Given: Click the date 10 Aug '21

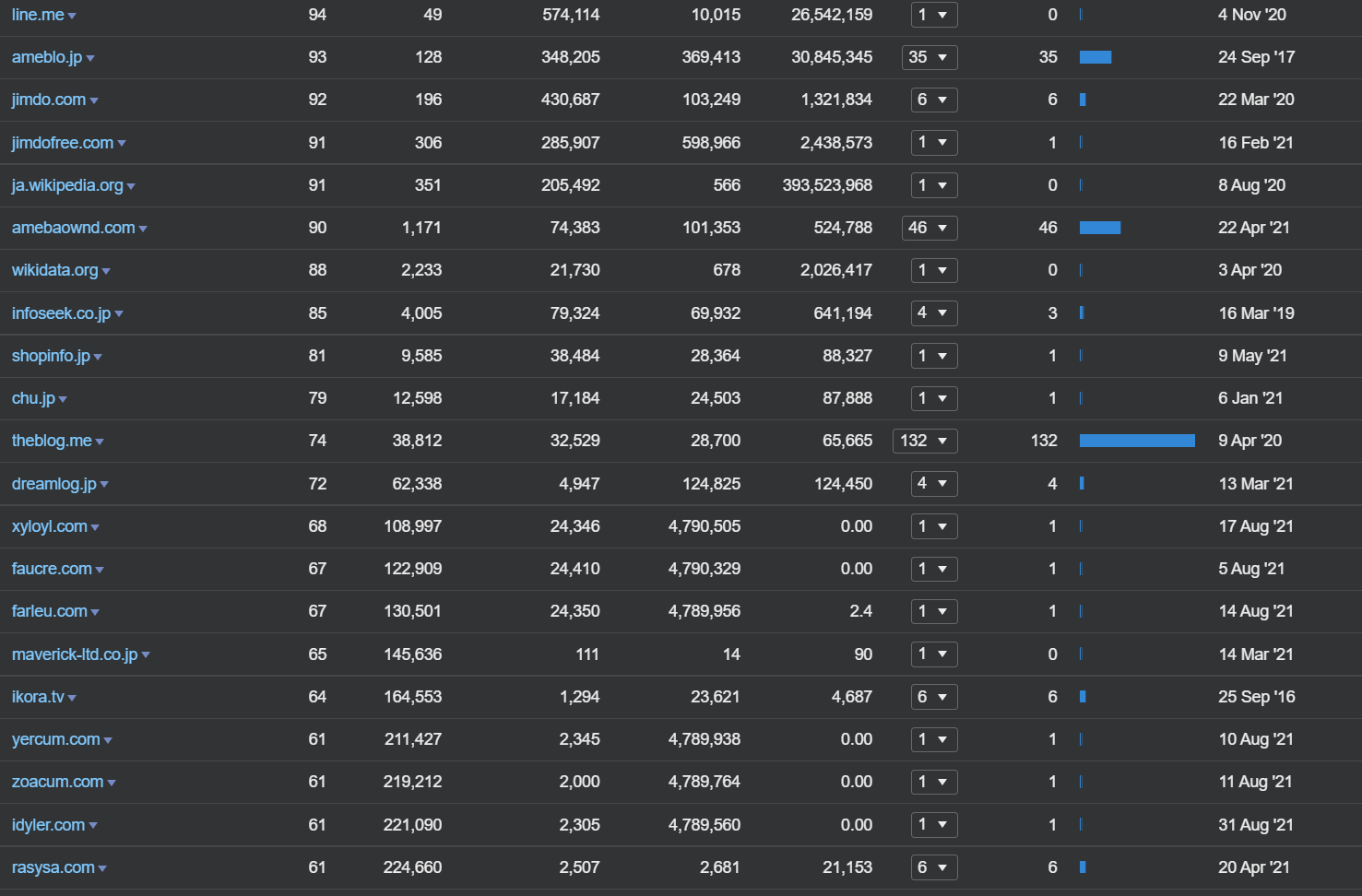Looking at the screenshot, I should (1256, 739).
